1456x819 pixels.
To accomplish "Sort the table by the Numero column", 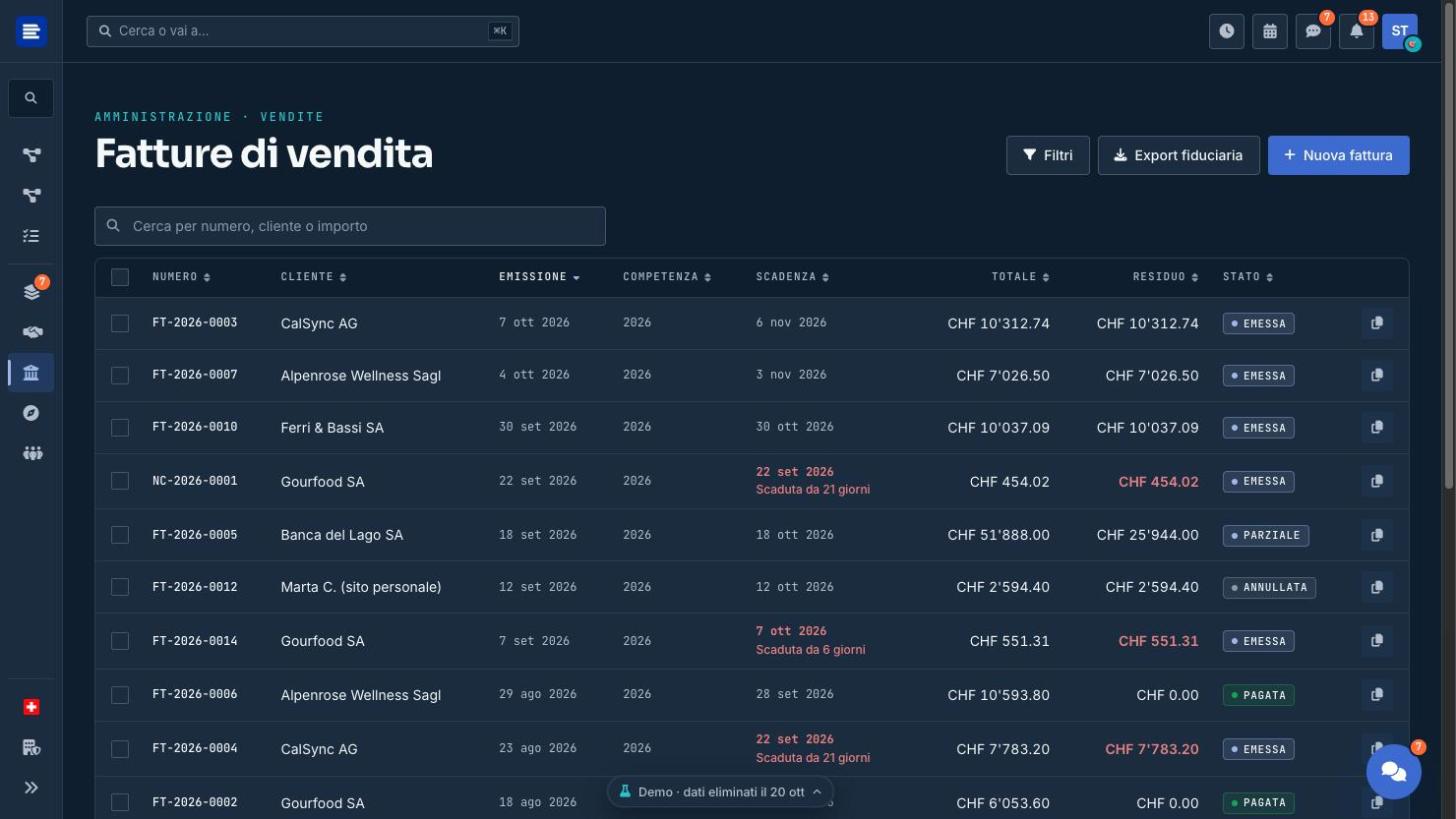I will tap(181, 277).
